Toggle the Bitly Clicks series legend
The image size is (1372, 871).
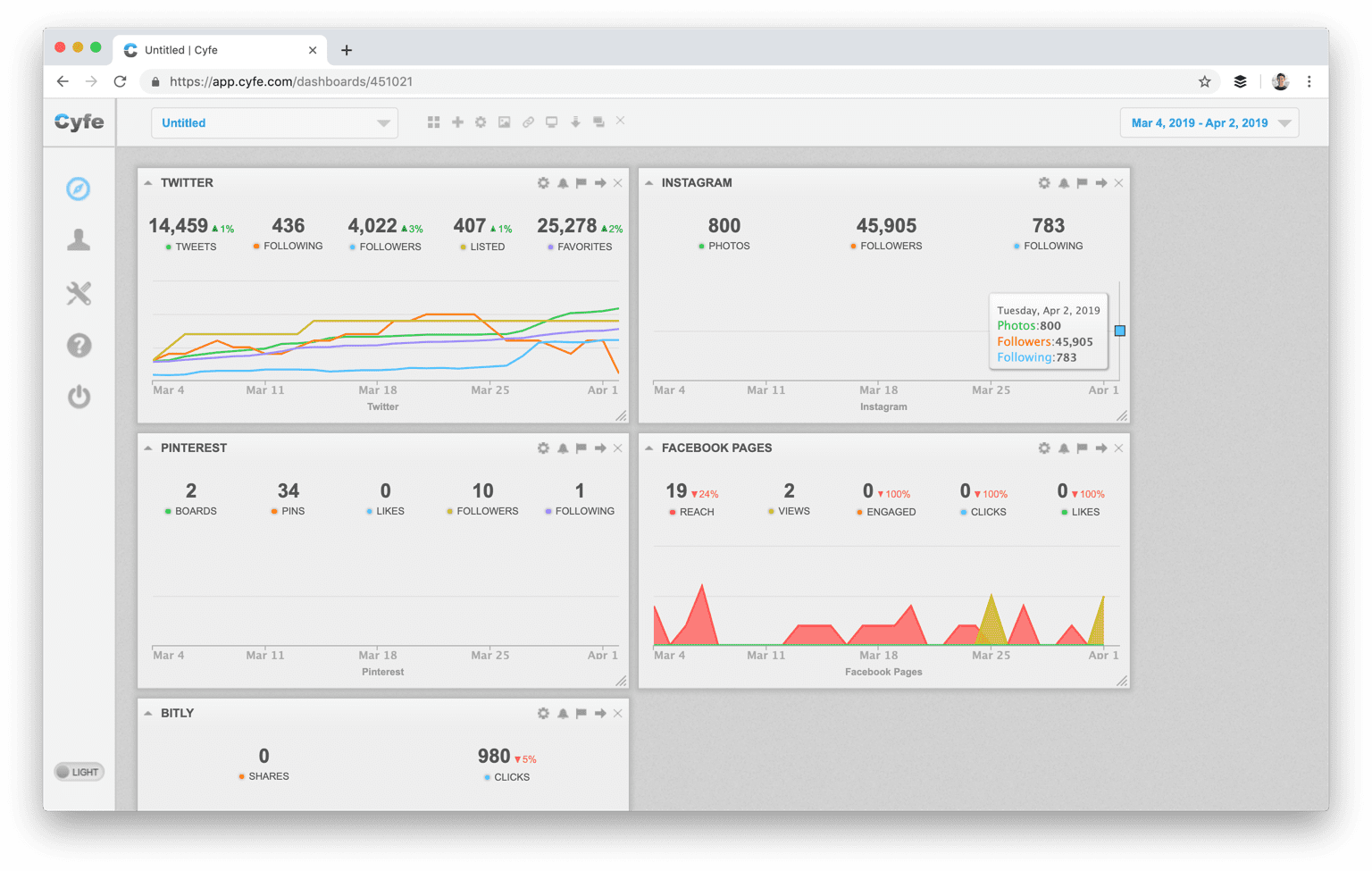point(506,777)
